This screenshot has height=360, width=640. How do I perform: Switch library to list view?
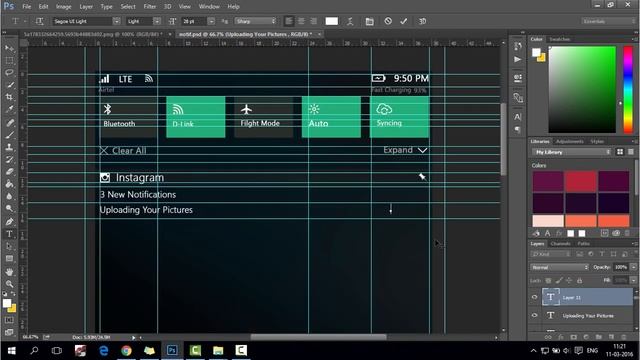point(631,152)
